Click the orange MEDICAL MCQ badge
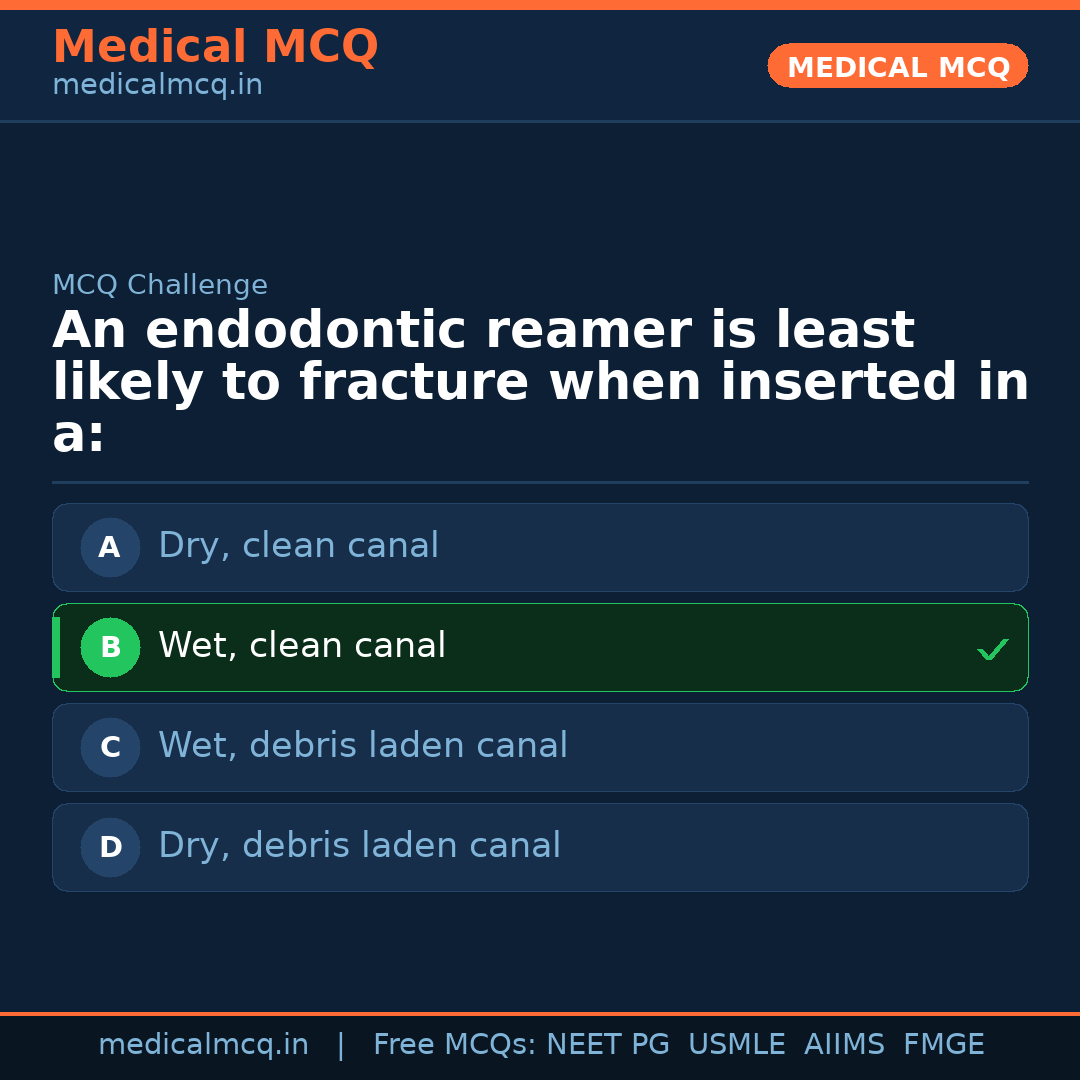 (897, 66)
